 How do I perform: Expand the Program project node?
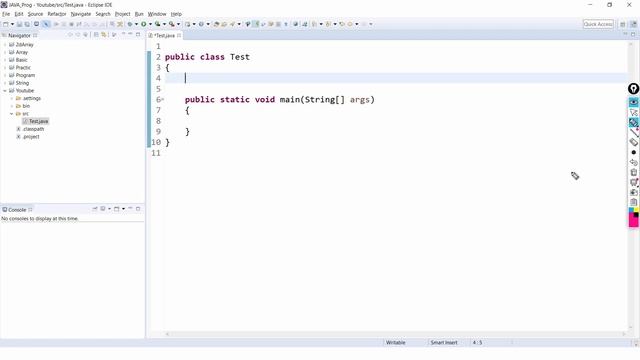pos(5,76)
